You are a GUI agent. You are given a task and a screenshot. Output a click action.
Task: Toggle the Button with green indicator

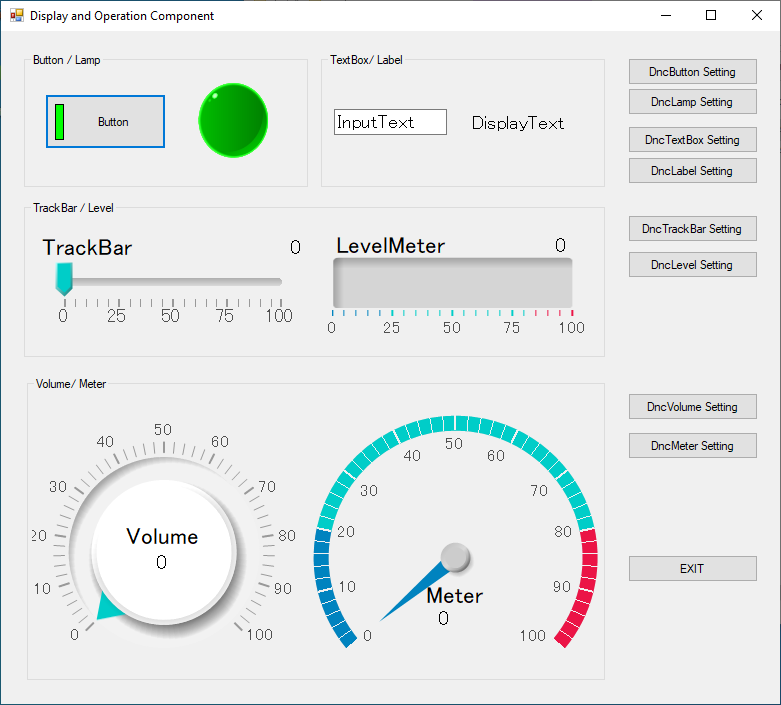(x=105, y=122)
